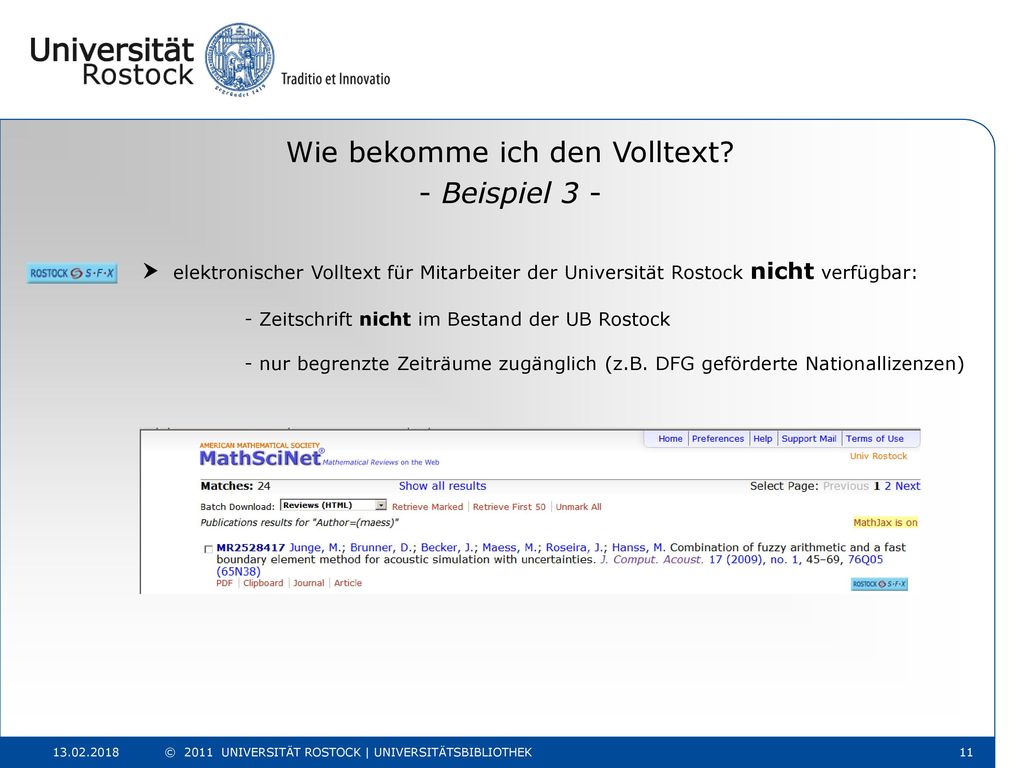1024x768 pixels.
Task: Open author Brunner, D.
Action: pos(381,548)
